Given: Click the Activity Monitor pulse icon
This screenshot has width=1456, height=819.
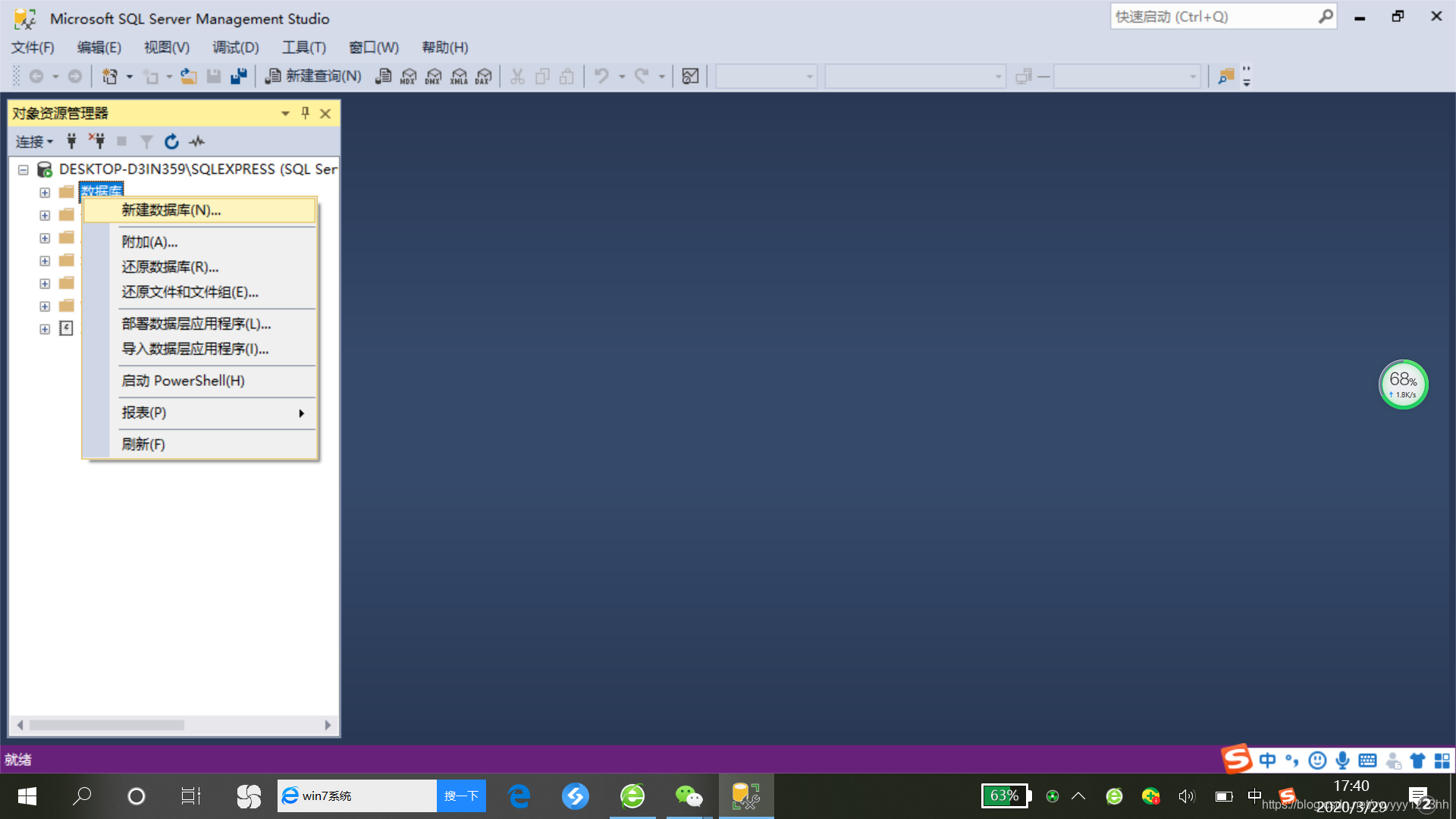Looking at the screenshot, I should coord(197,141).
